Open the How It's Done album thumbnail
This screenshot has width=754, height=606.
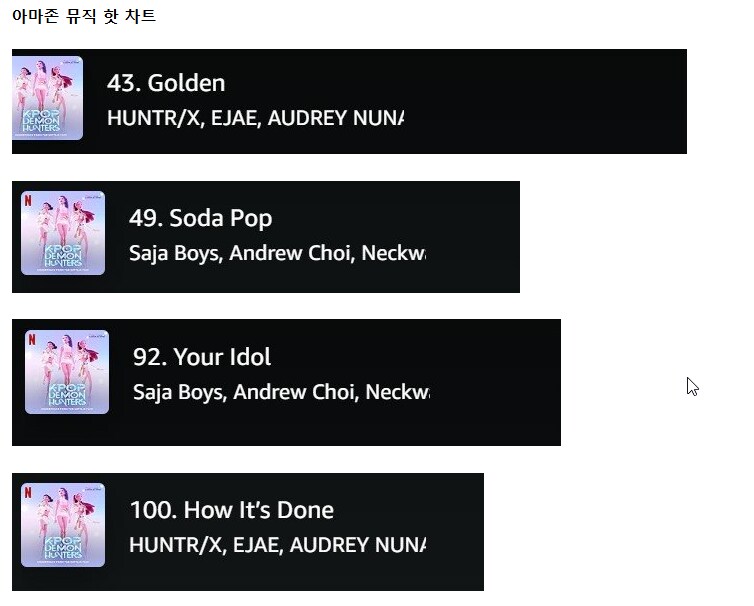point(63,525)
